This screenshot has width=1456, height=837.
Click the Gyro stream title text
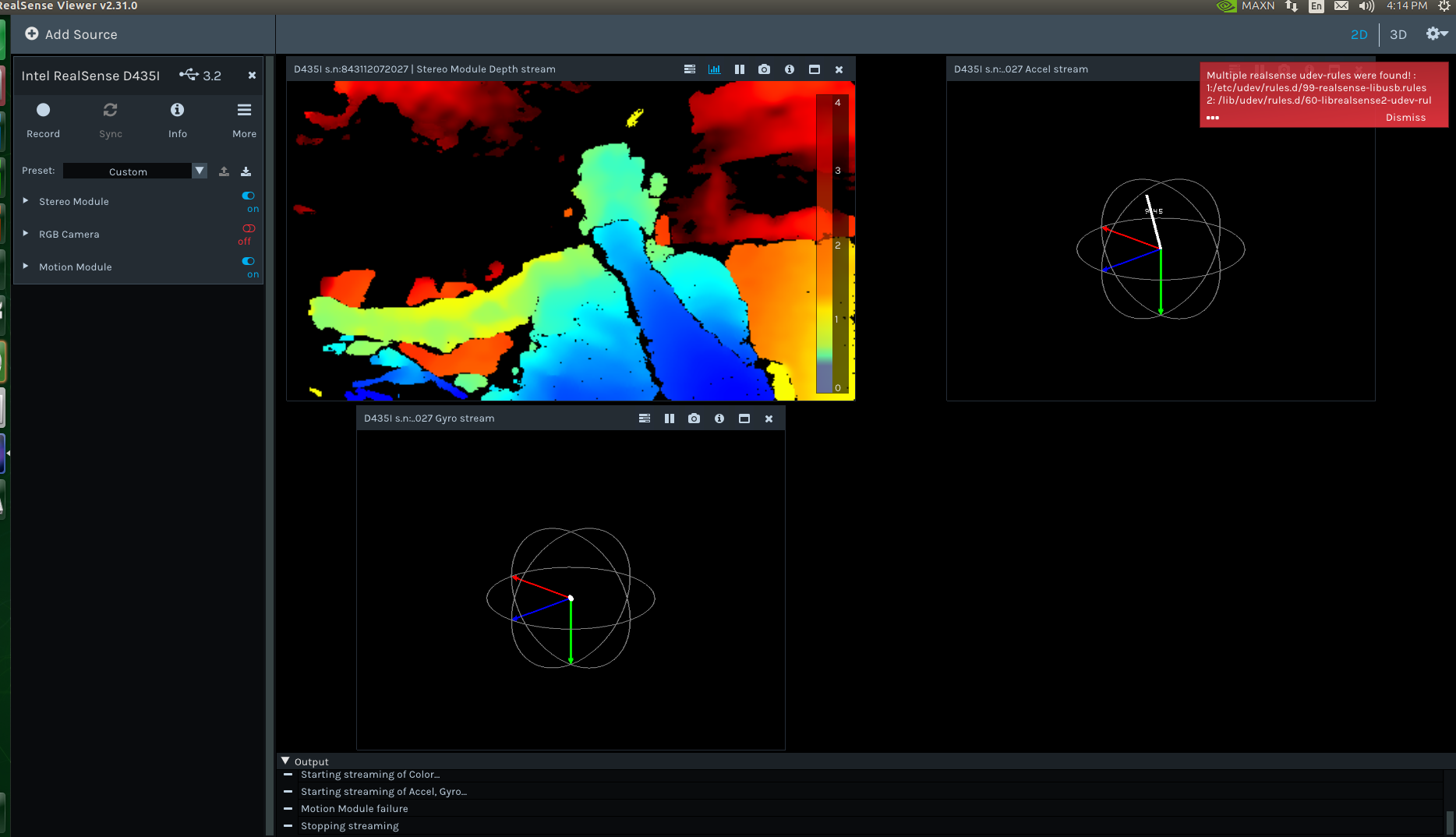coord(429,418)
